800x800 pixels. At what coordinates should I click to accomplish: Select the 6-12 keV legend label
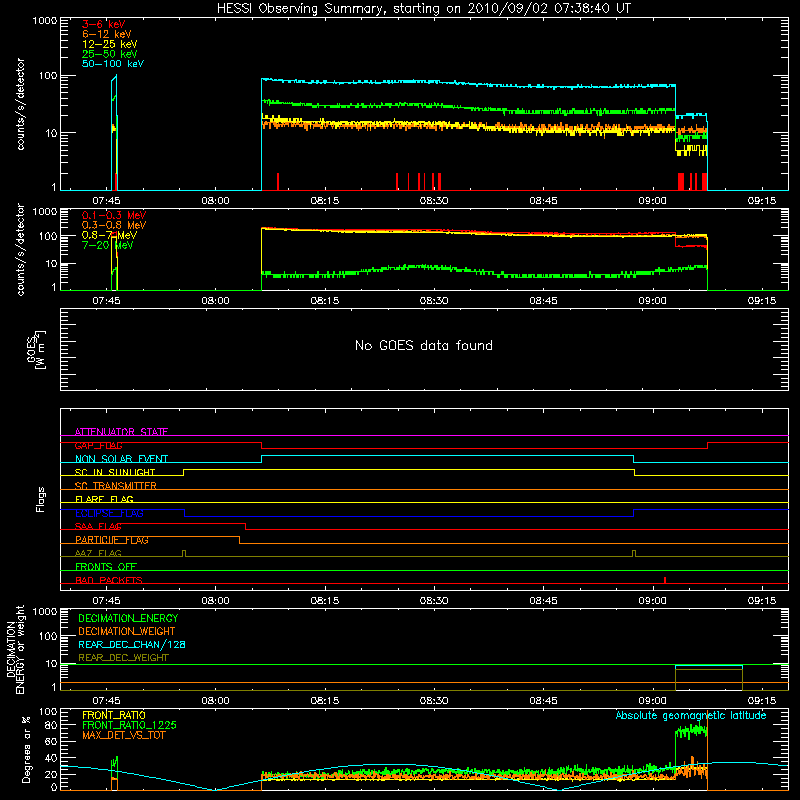pos(107,34)
